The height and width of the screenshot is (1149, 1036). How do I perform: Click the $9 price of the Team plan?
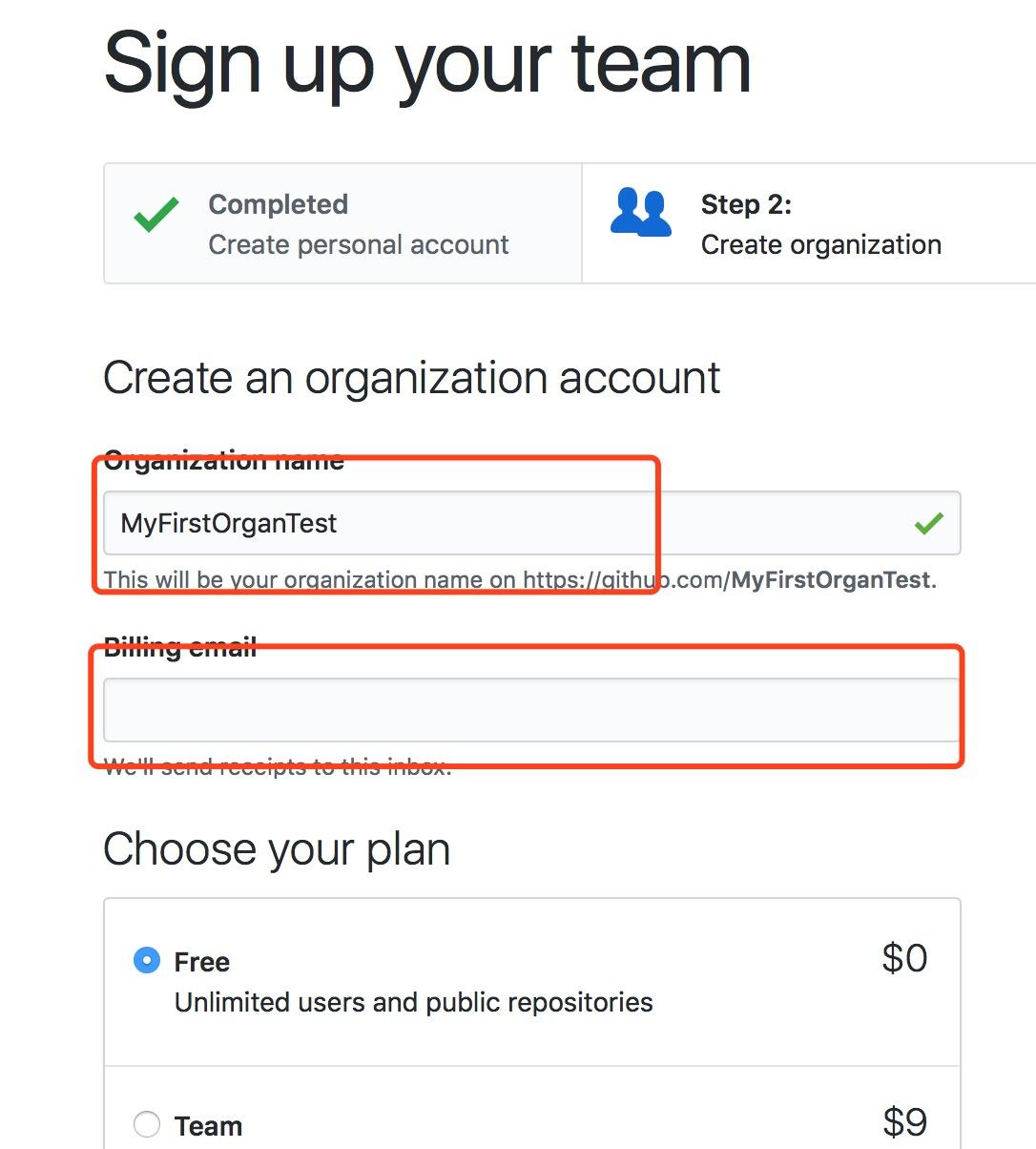pos(903,1122)
